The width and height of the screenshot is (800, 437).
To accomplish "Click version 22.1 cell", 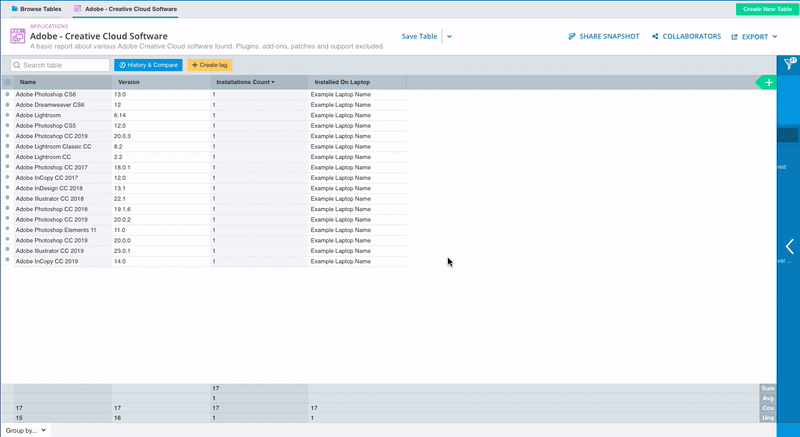I will pos(161,199).
